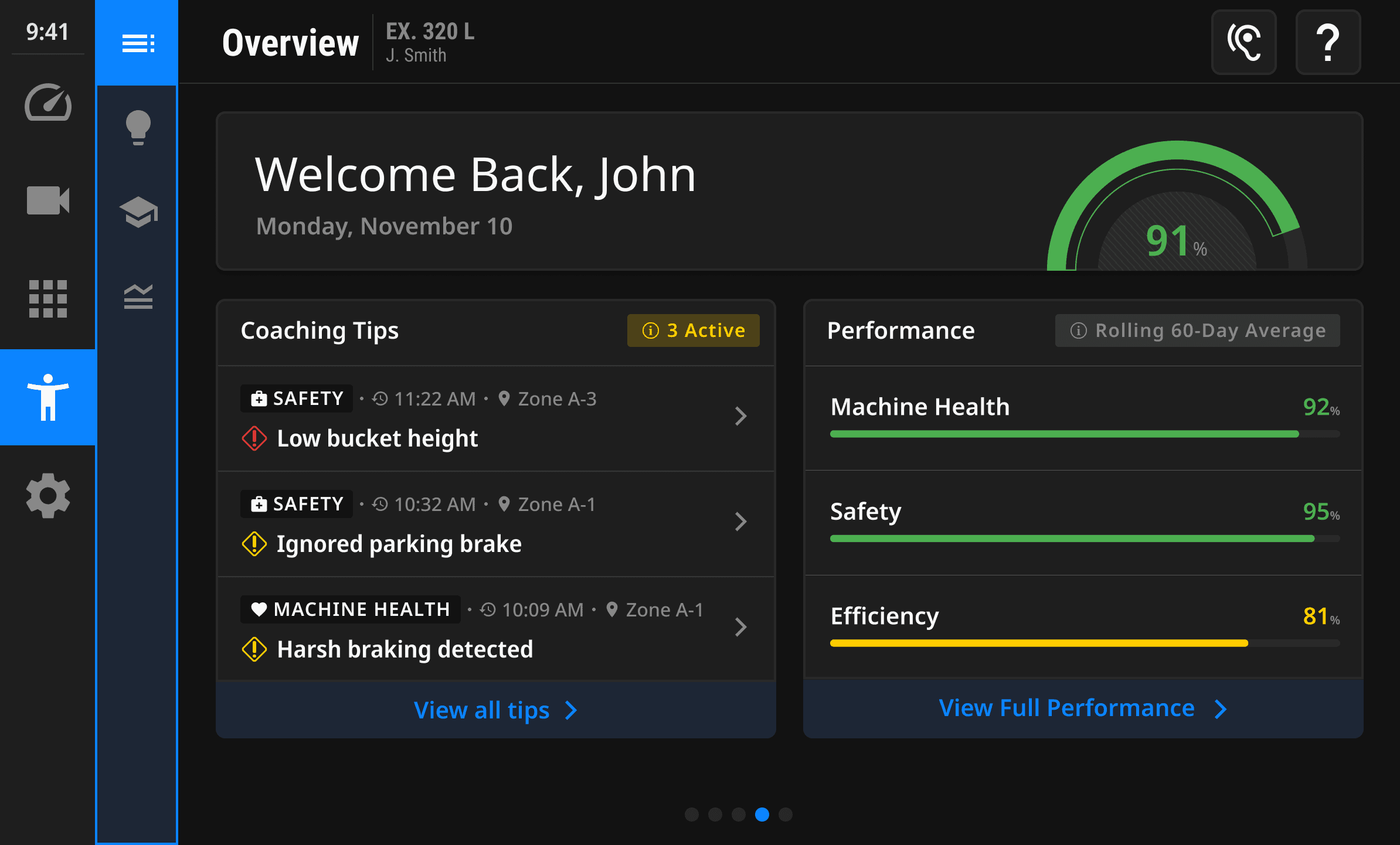Image resolution: width=1400 pixels, height=845 pixels.
Task: Open the settings gear icon
Action: (48, 496)
